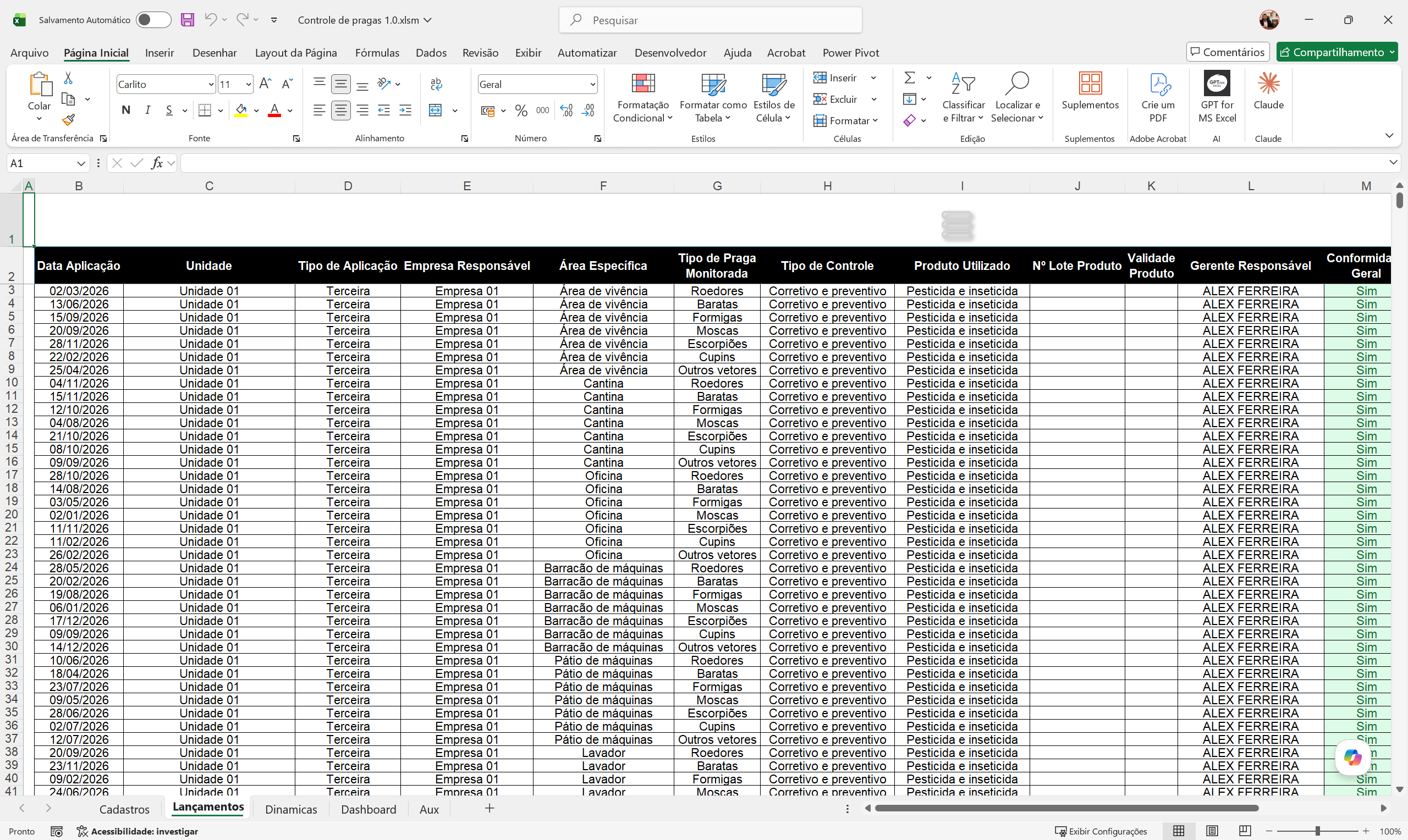
Task: Switch to Page Layout view in status bar
Action: (1212, 830)
